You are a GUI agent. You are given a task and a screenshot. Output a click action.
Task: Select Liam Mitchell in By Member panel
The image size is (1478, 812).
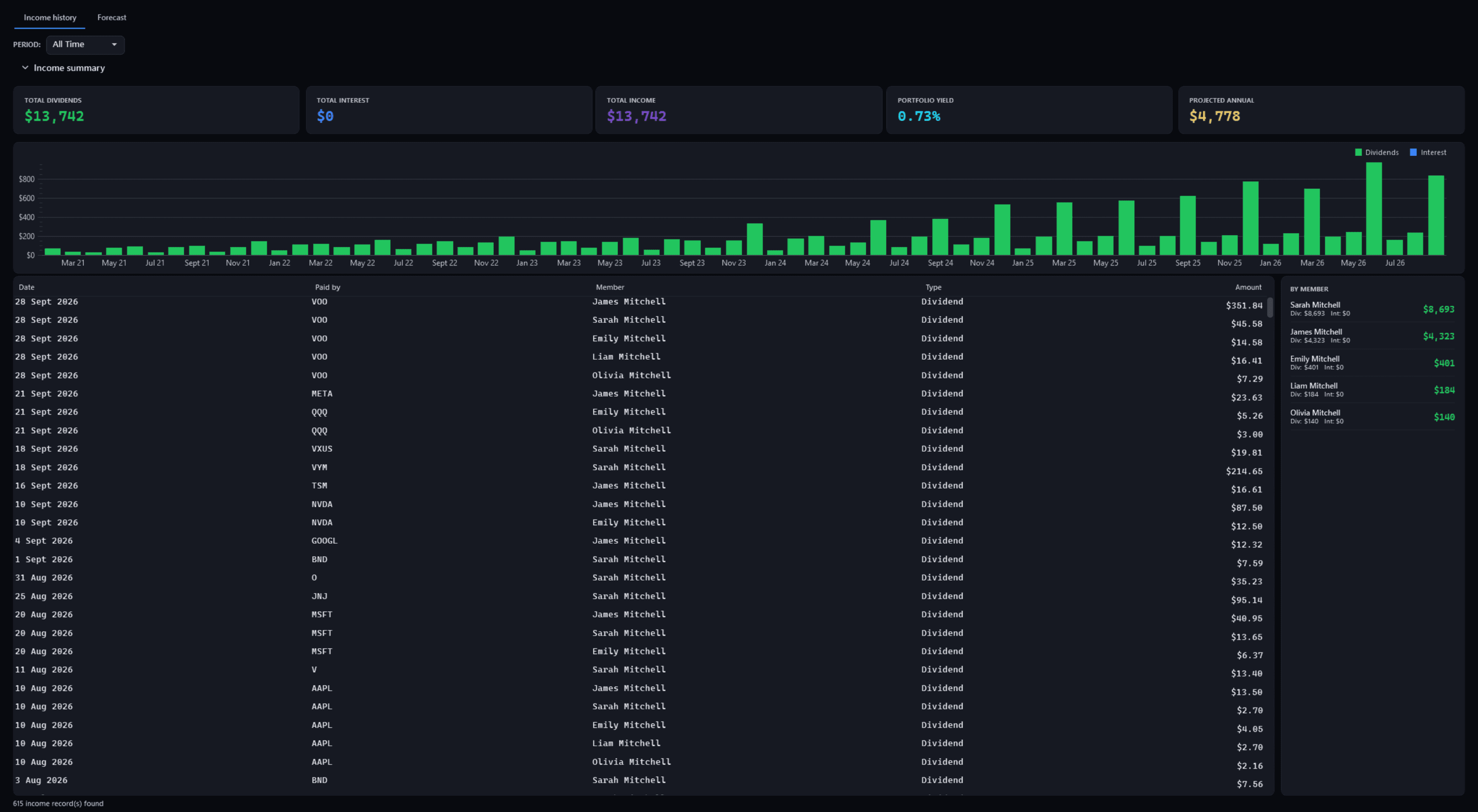click(x=1372, y=389)
